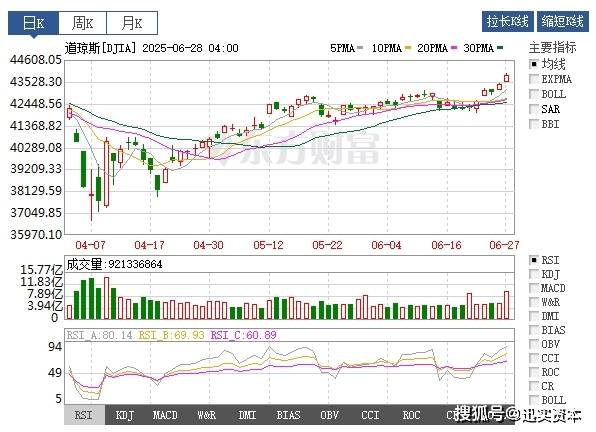Viewport: 596px width, 432px height.
Task: Click the 40289.08 price axis label
Action: [36, 147]
